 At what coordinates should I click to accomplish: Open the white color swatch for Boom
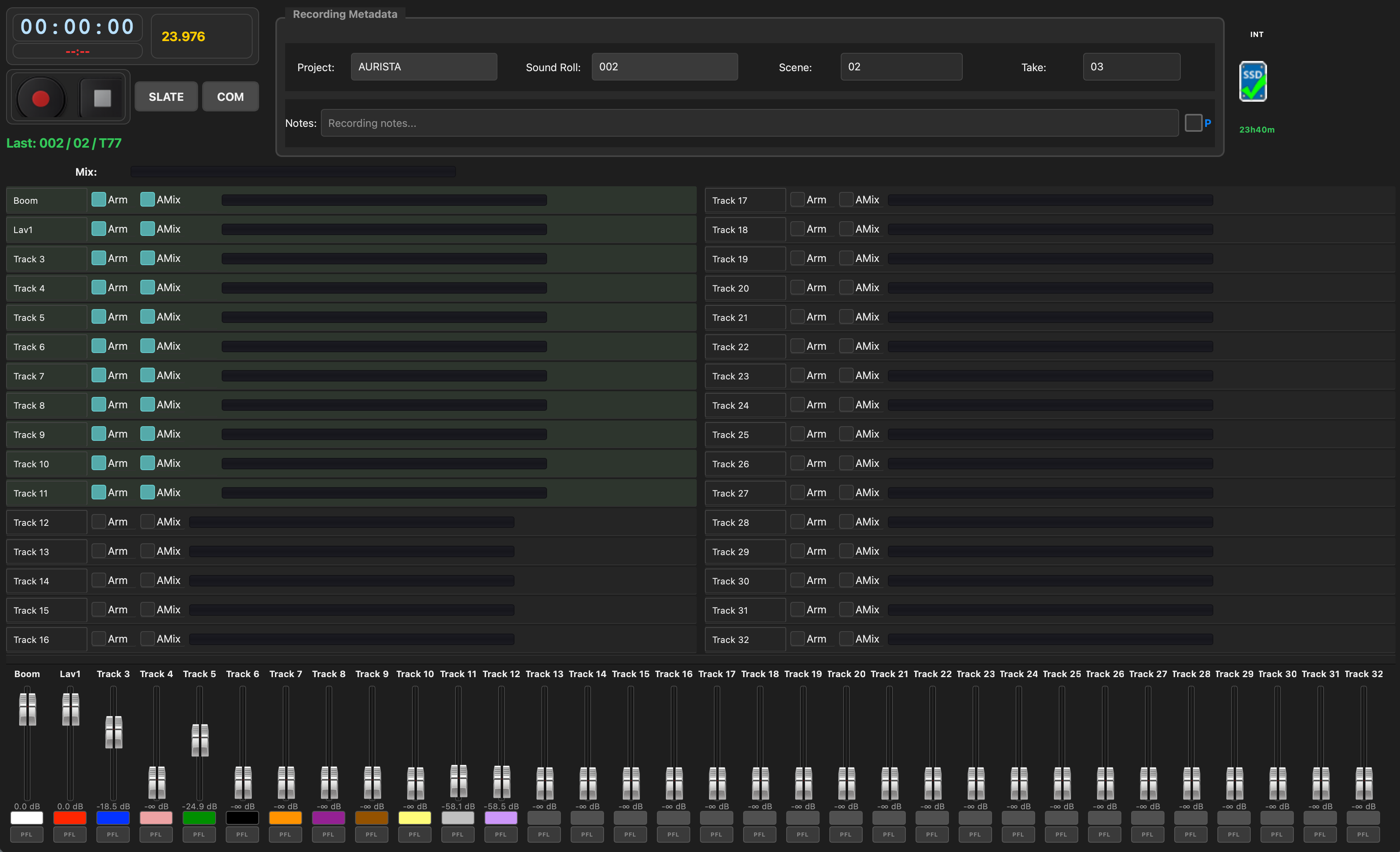(27, 818)
